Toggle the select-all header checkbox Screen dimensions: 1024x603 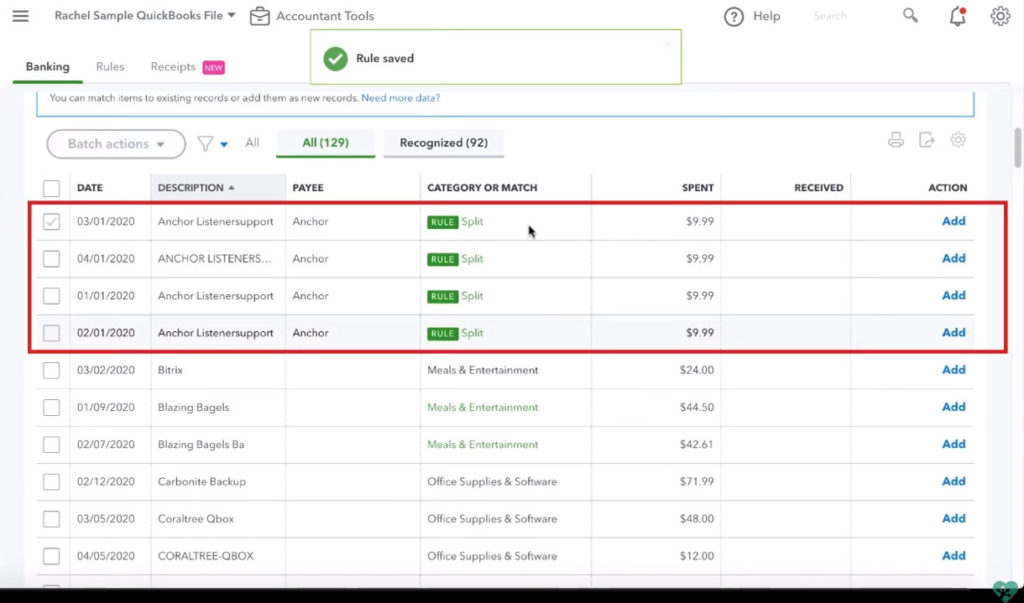pos(51,188)
